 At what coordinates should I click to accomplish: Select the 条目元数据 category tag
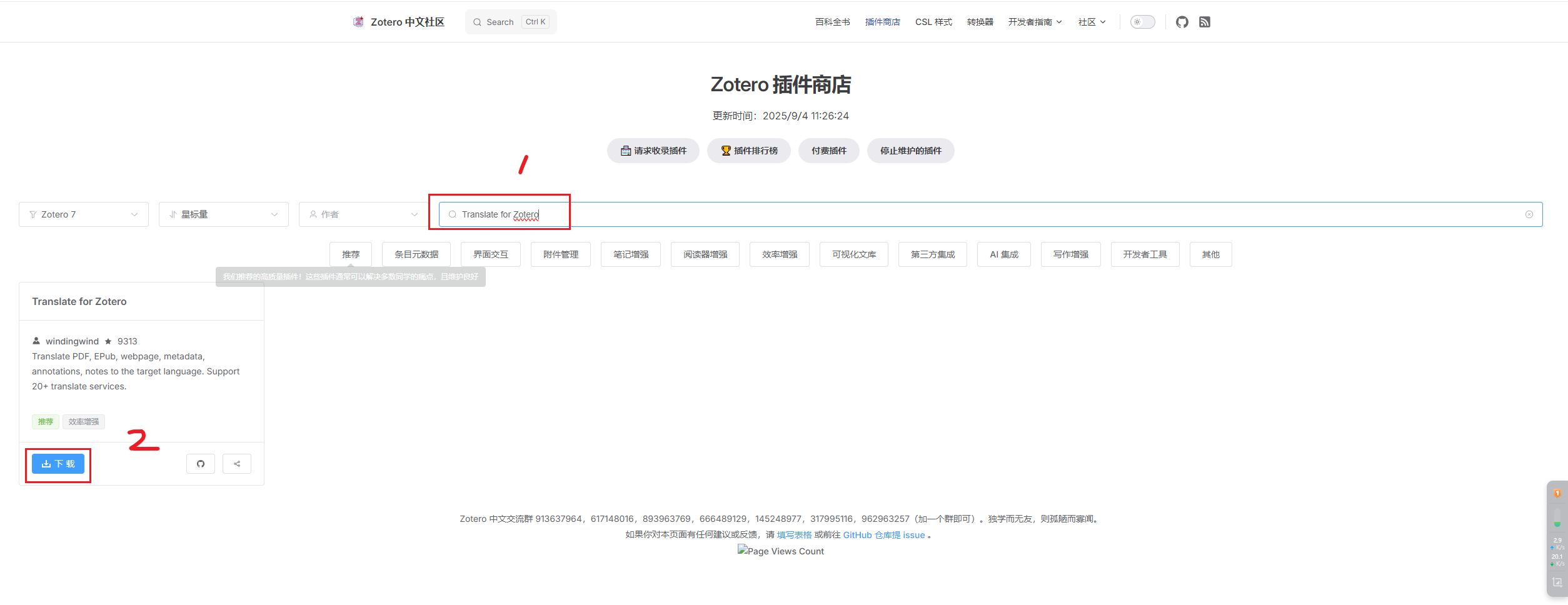tap(416, 254)
